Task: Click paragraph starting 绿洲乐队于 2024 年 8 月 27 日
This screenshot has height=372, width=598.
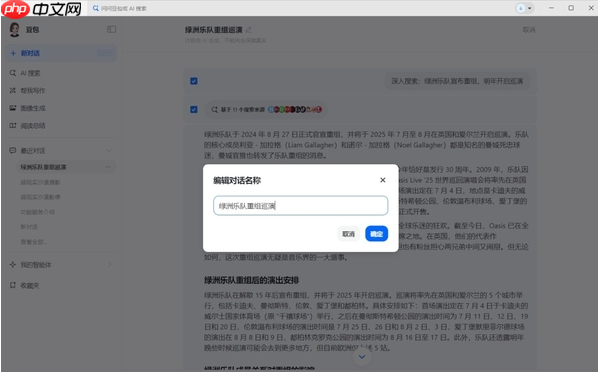Action: point(366,145)
